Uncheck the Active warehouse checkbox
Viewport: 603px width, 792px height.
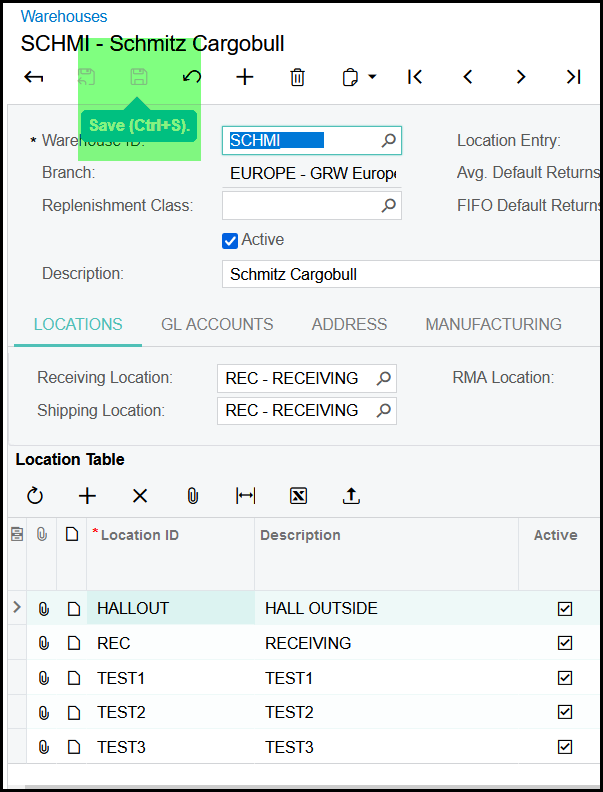(230, 240)
